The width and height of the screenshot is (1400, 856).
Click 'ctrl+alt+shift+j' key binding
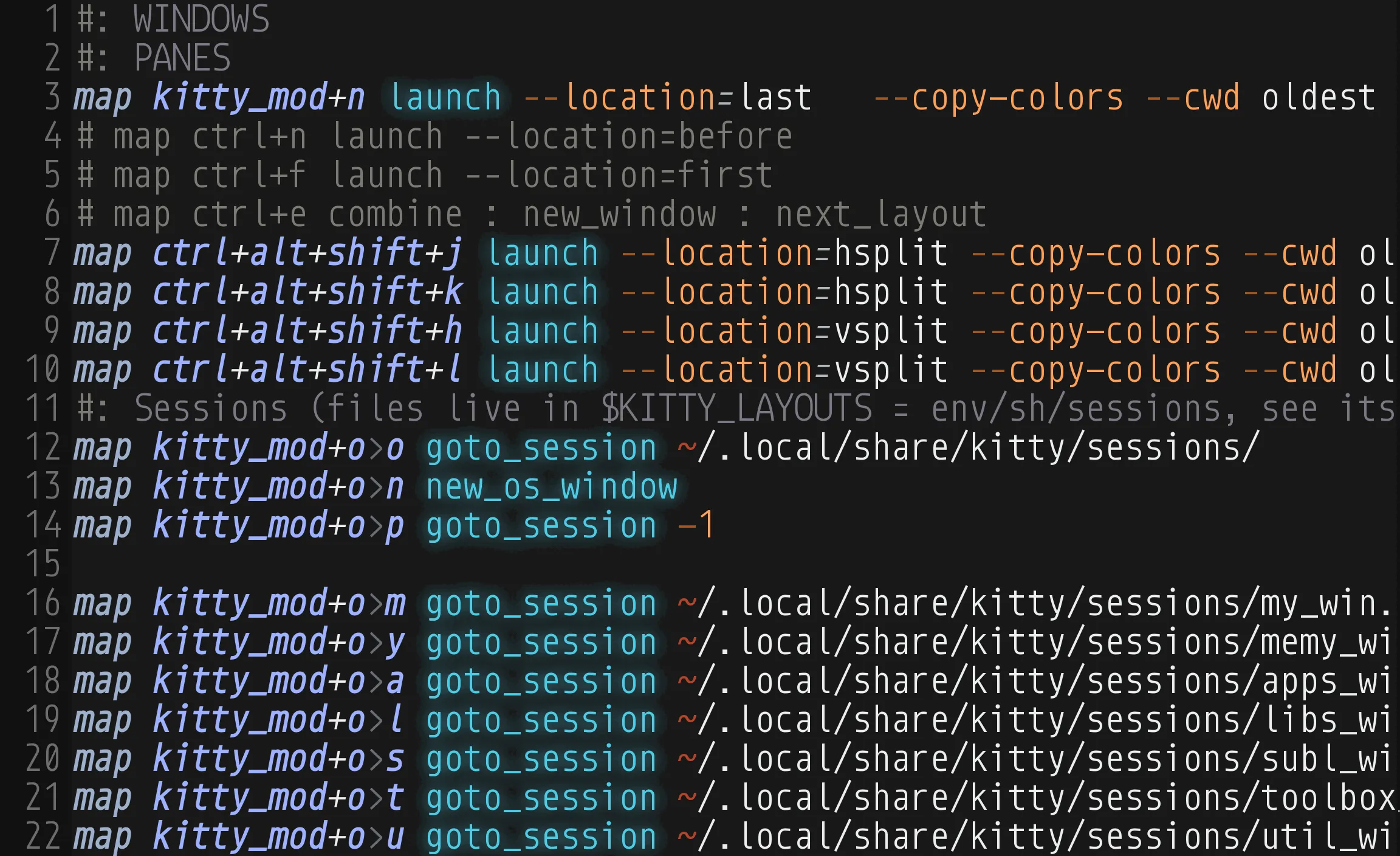307,253
